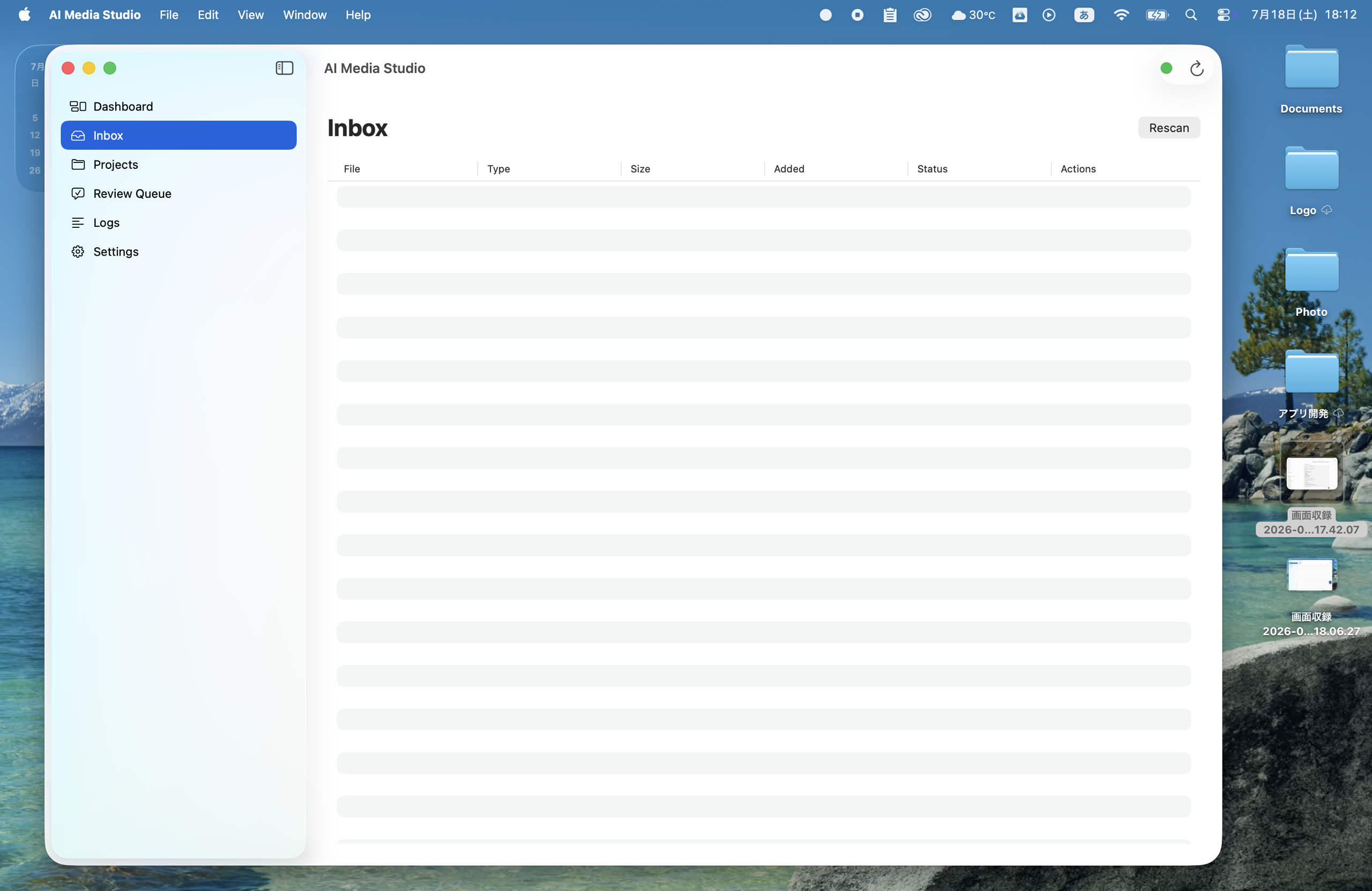This screenshot has width=1372, height=891.
Task: Open the Wi-Fi status menu
Action: pos(1121,15)
